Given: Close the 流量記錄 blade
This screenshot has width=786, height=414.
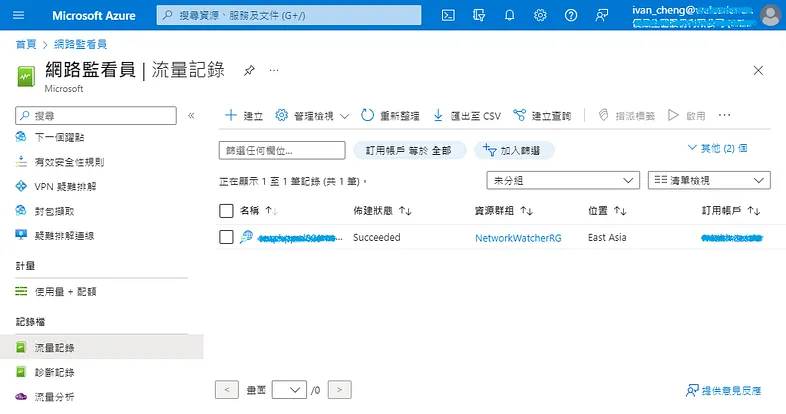Looking at the screenshot, I should [x=758, y=71].
